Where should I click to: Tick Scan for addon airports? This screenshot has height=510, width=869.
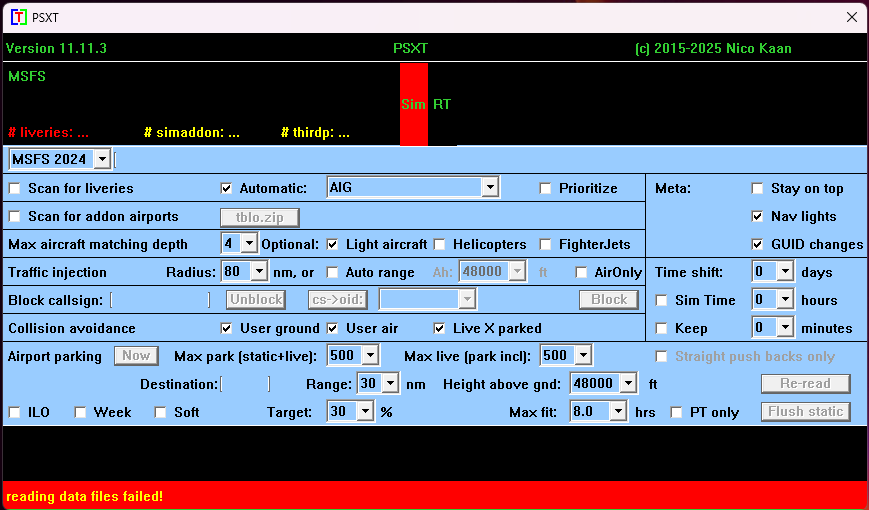tap(14, 216)
